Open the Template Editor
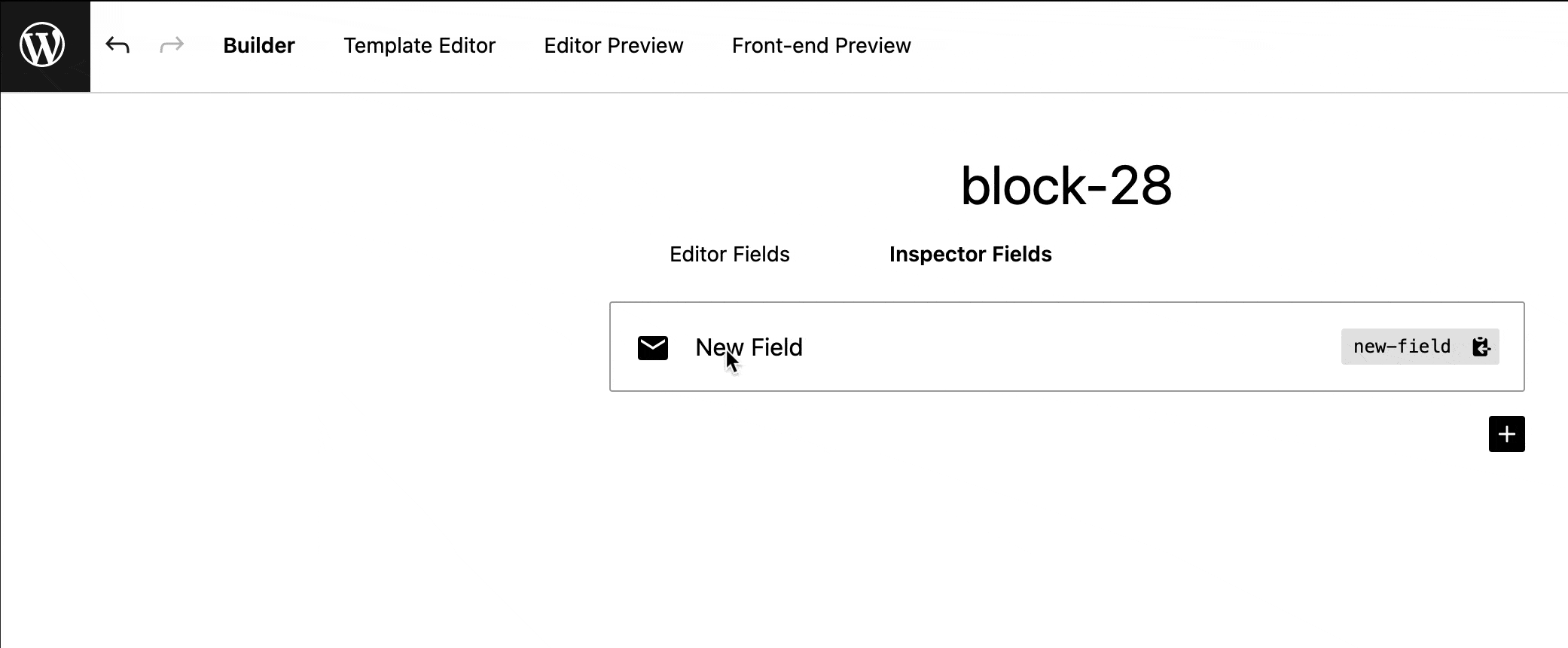 click(x=419, y=45)
